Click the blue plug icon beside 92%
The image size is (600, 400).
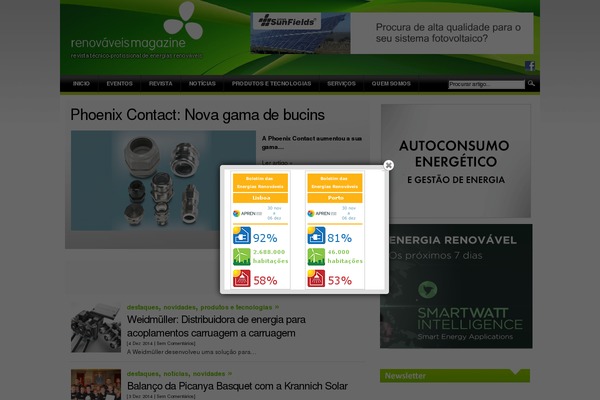pos(242,235)
